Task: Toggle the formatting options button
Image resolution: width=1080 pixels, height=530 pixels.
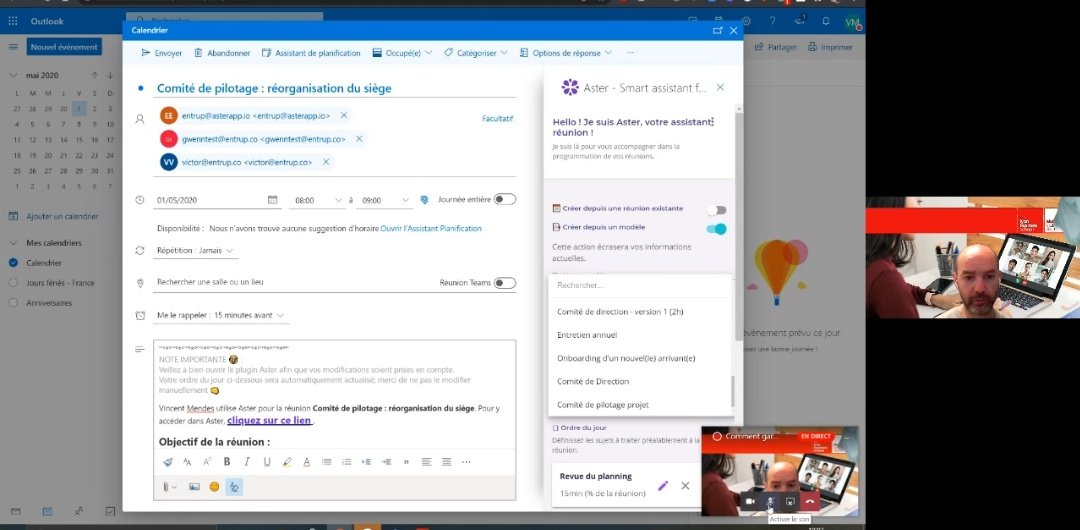Action: point(234,487)
